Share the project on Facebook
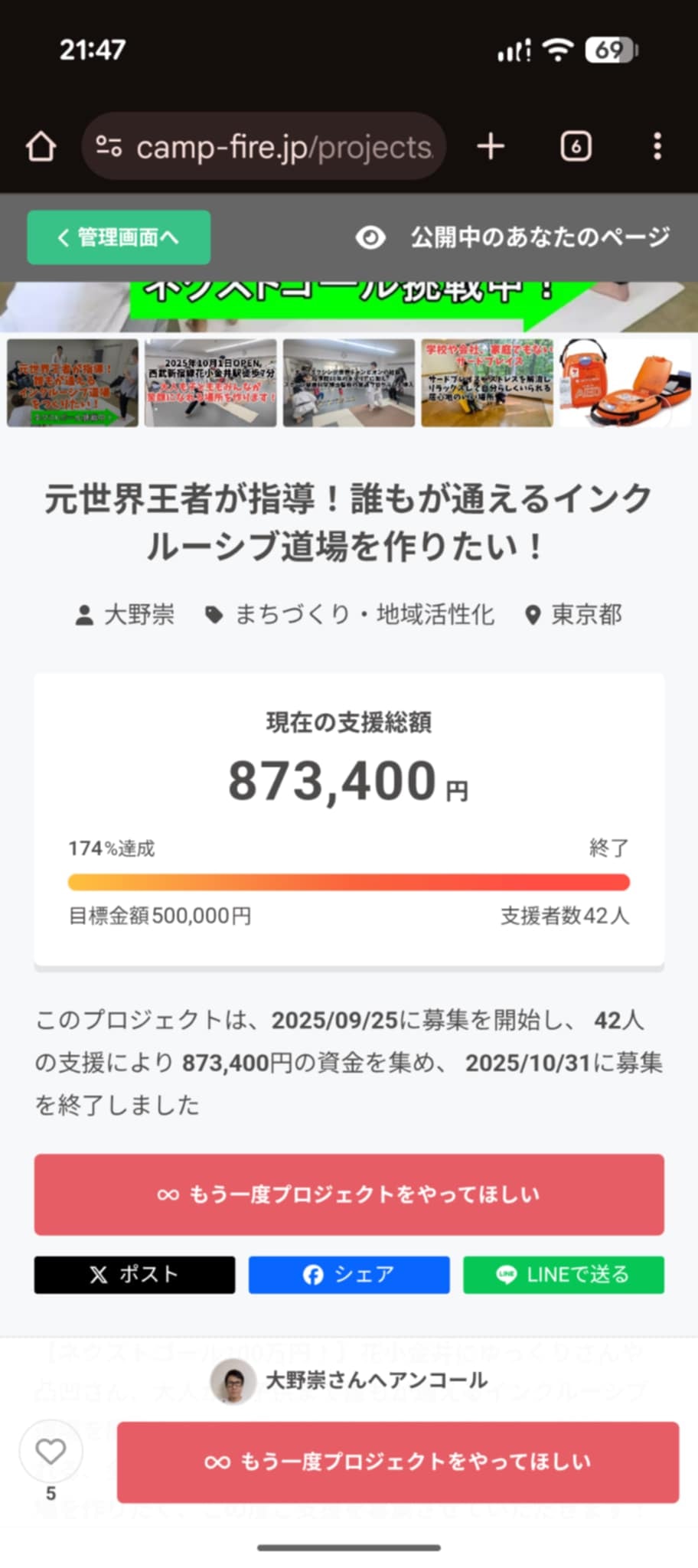 [x=349, y=1275]
